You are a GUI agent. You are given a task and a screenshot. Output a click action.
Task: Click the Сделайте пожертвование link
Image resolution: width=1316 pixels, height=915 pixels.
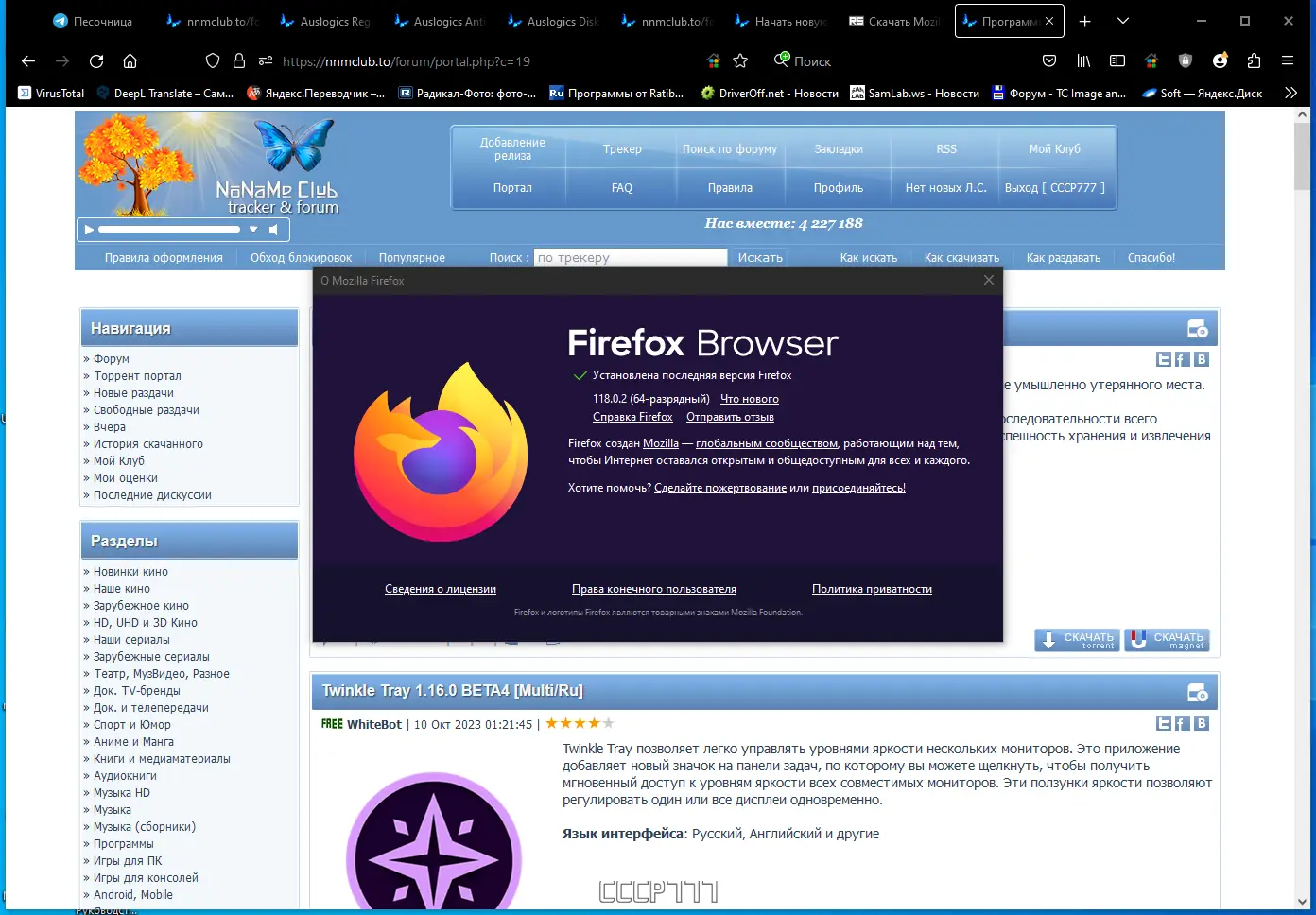tap(720, 488)
